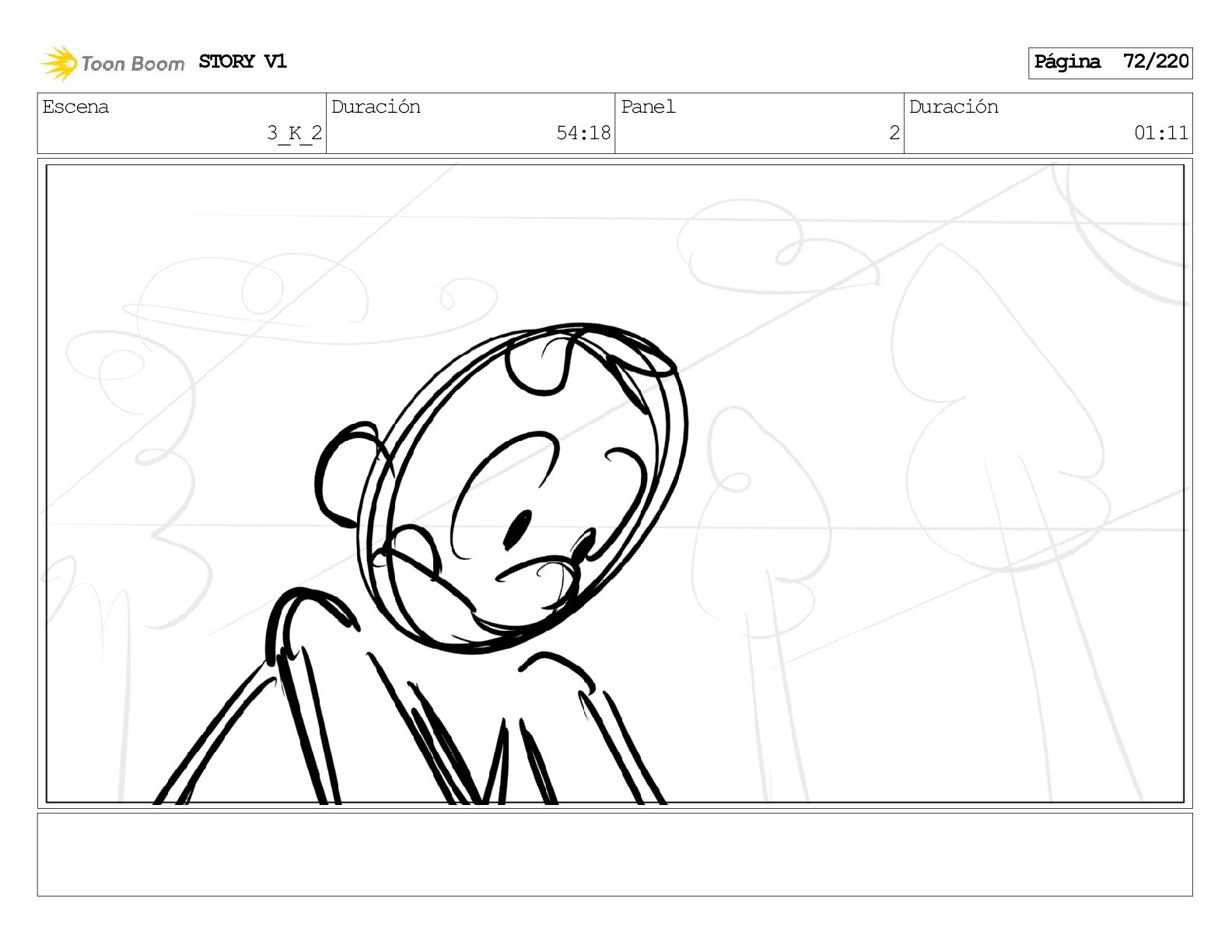Viewport: 1232px width, 952px height.
Task: Select the 'Panel' header label
Action: point(648,107)
